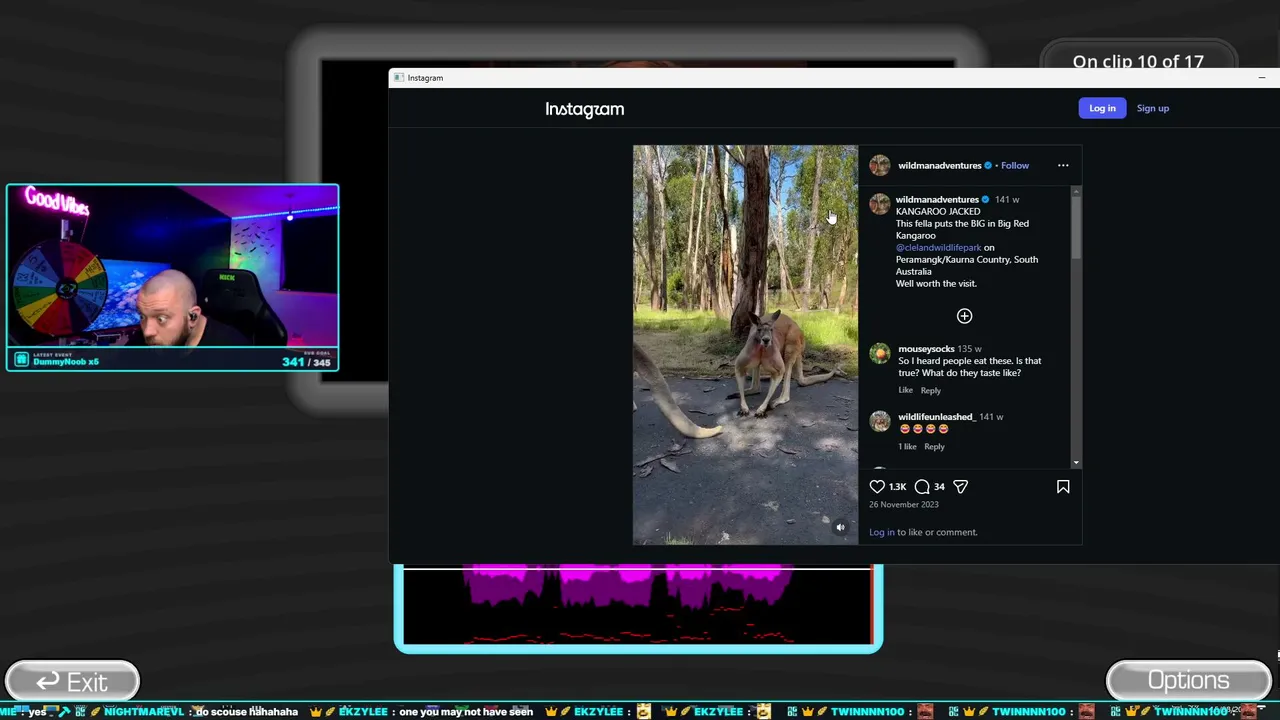The image size is (1280, 720).
Task: Click the Exit button
Action: point(72,682)
